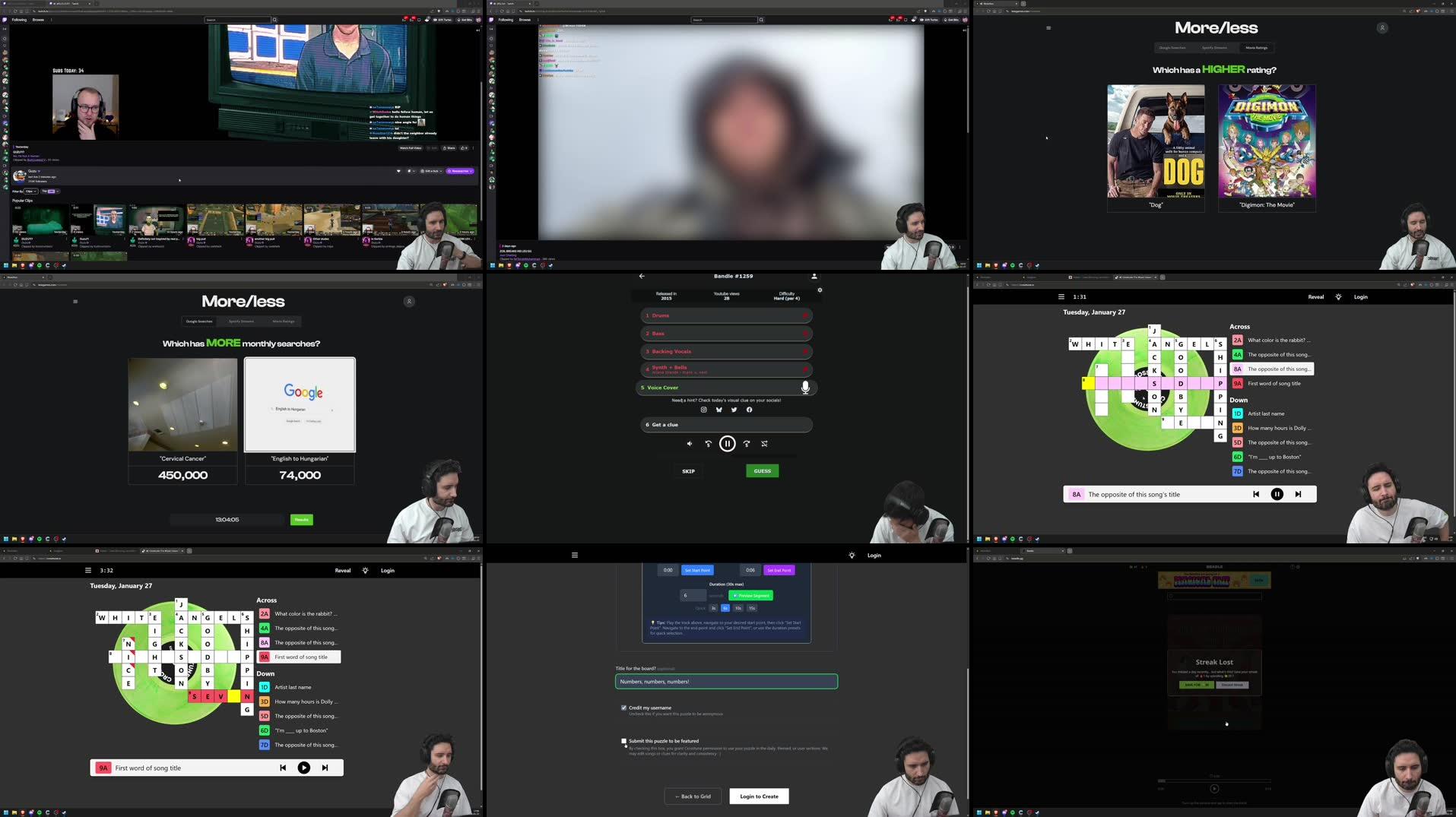This screenshot has height=817, width=1456.
Task: Select the 15s quick duration preset
Action: [x=751, y=608]
